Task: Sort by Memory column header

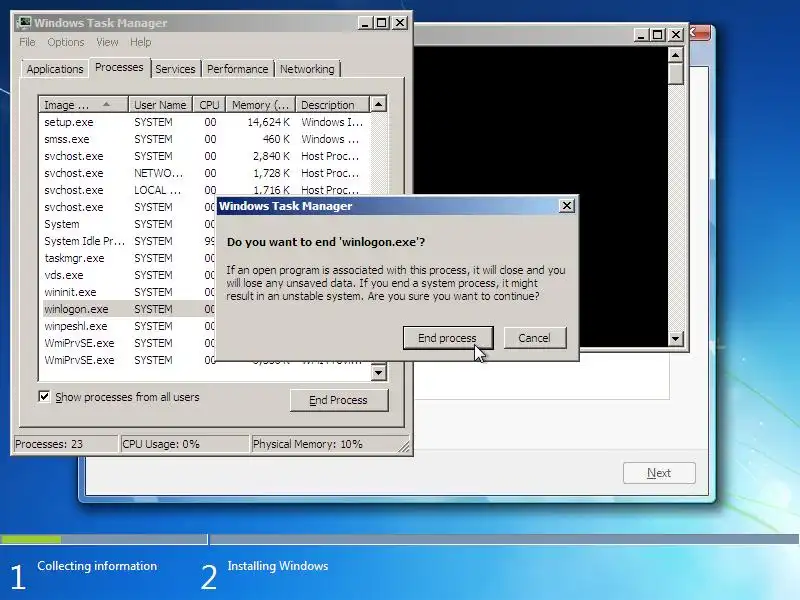Action: pos(261,105)
